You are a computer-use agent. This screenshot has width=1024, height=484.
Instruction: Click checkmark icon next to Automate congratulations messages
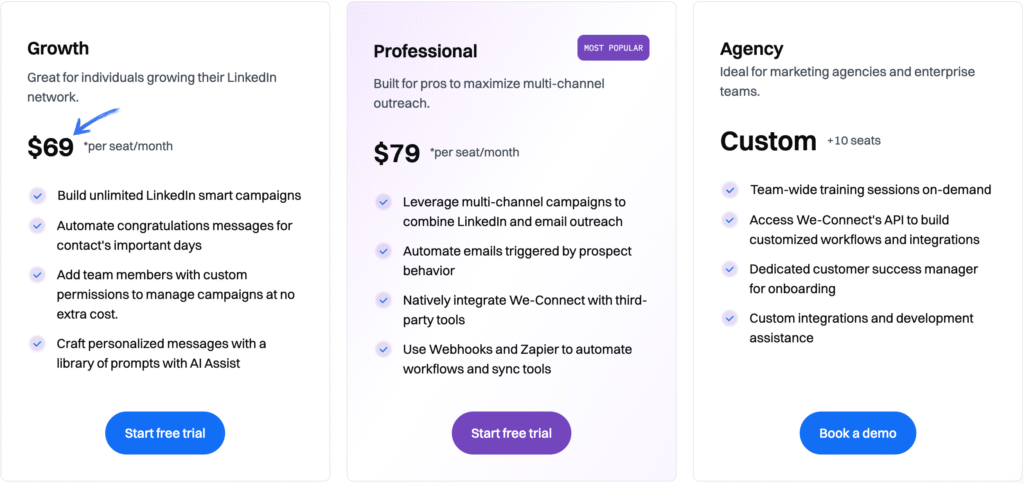[x=37, y=226]
